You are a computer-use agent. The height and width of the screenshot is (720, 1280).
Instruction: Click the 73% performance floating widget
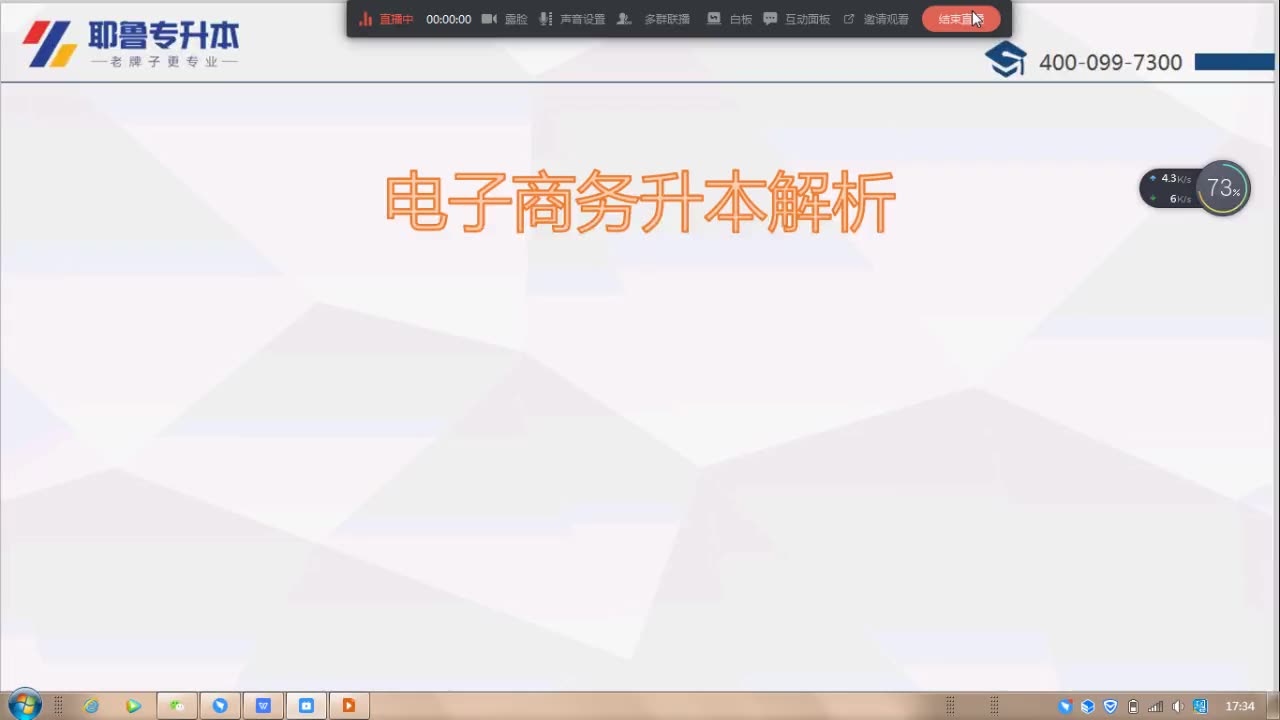(x=1223, y=188)
